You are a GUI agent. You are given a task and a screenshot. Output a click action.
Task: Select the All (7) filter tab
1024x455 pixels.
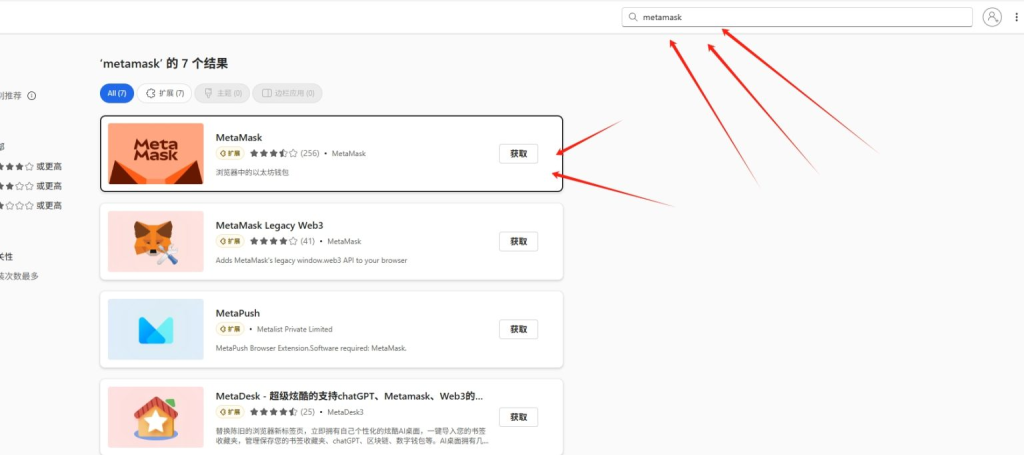click(x=117, y=93)
